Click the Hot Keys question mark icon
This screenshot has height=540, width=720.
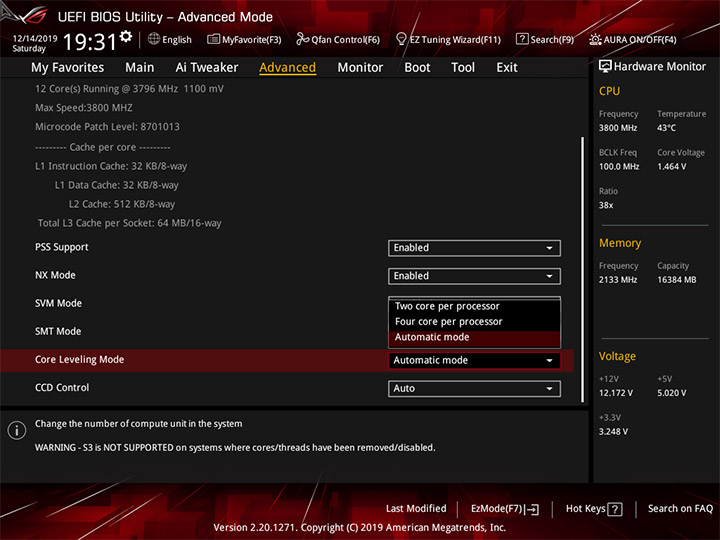tap(615, 509)
